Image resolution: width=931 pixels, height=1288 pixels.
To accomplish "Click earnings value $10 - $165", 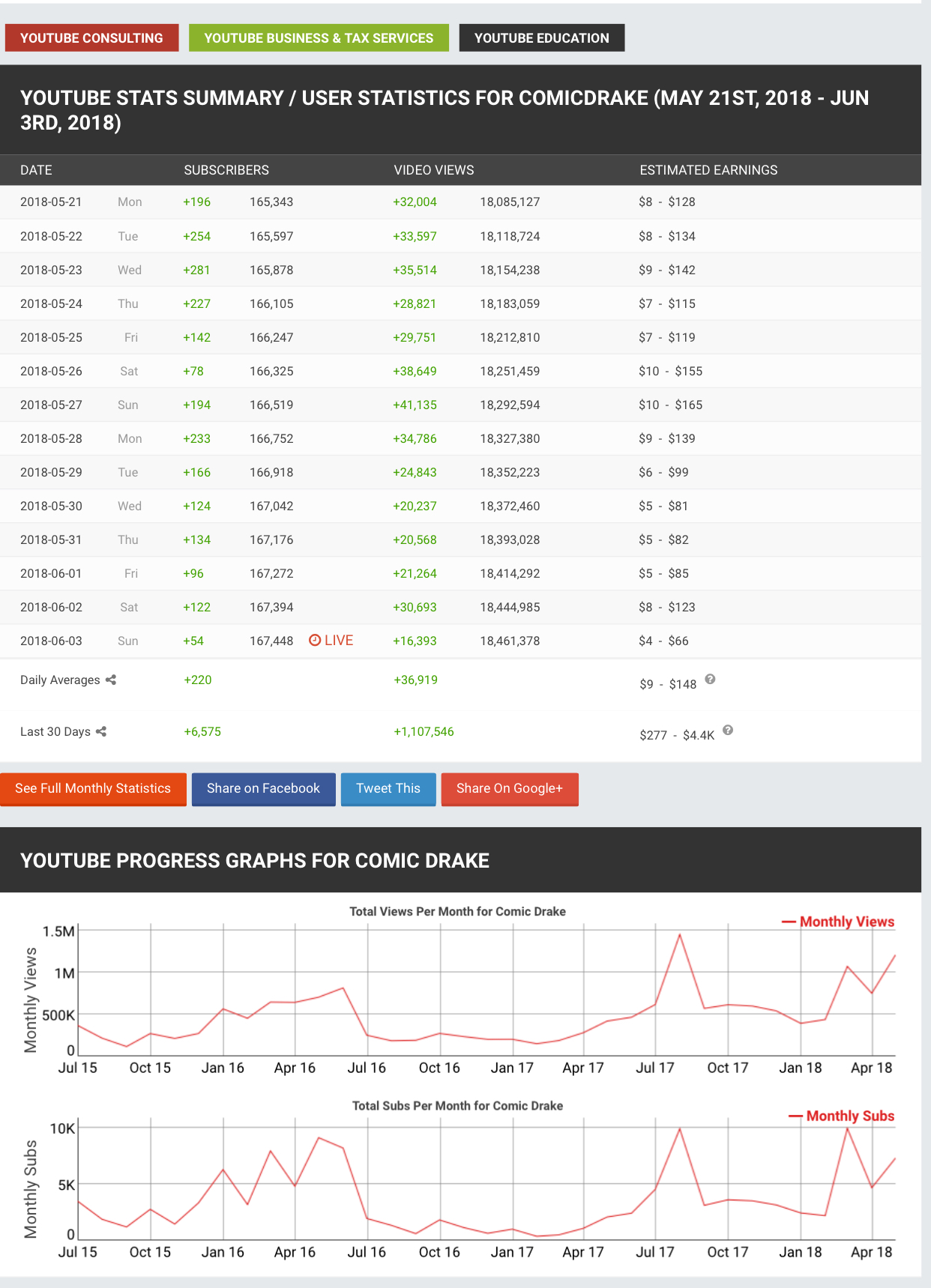I will [671, 405].
